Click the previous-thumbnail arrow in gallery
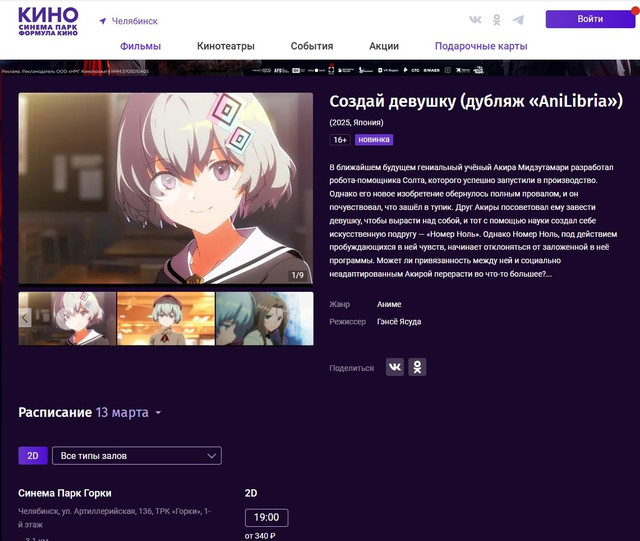Viewport: 640px width, 541px height. 25,318
